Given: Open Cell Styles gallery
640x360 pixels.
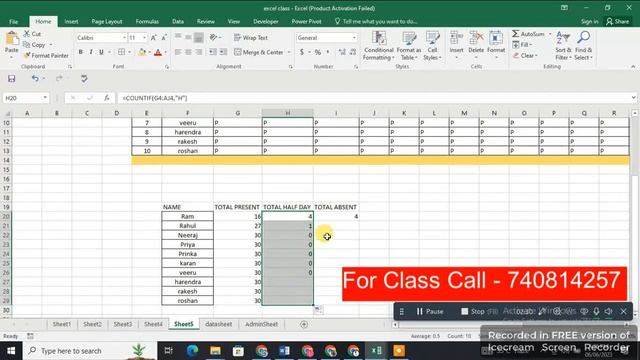Looking at the screenshot, I should click(x=432, y=46).
